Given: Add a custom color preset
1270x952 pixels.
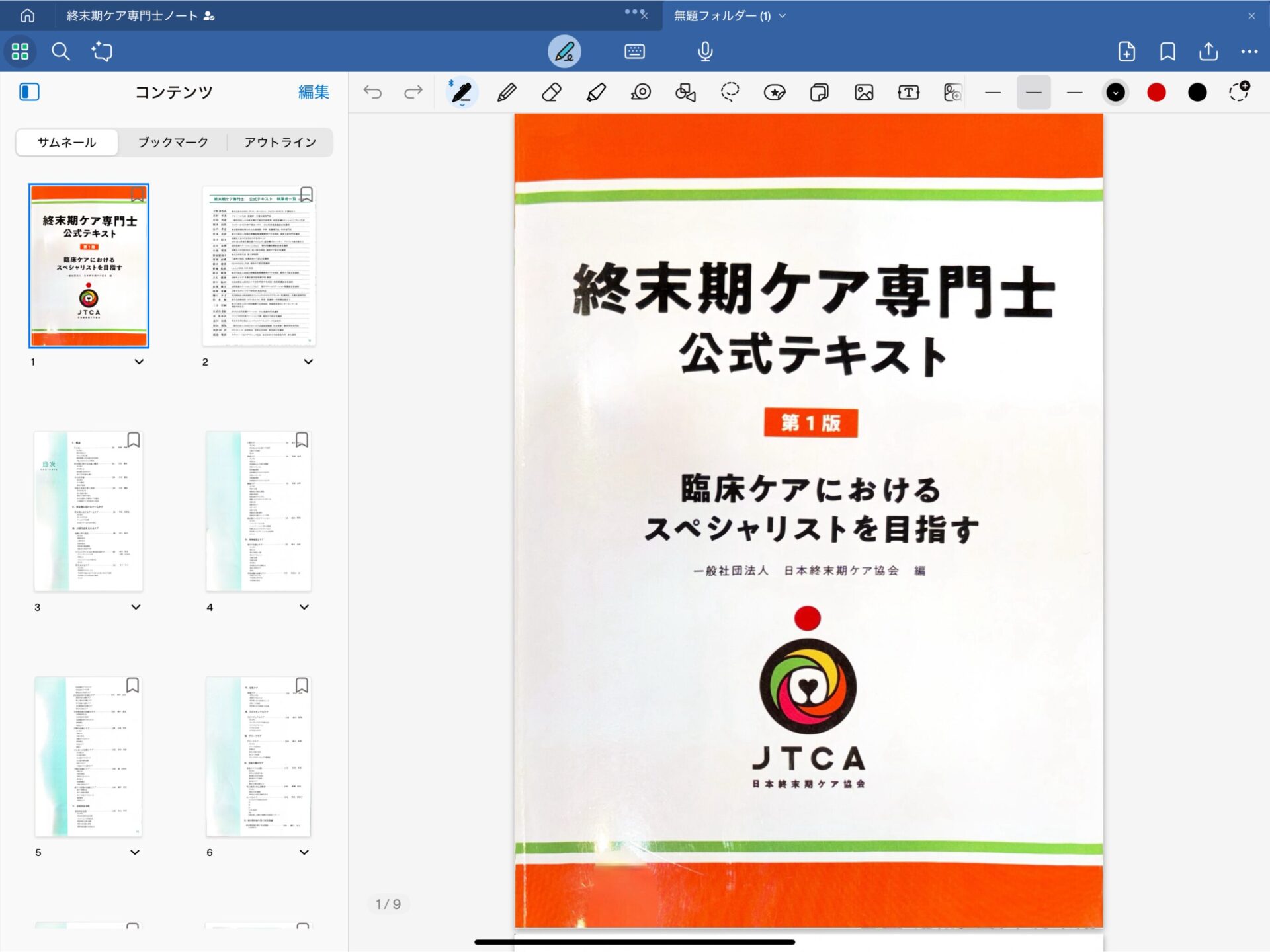Looking at the screenshot, I should click(1239, 92).
